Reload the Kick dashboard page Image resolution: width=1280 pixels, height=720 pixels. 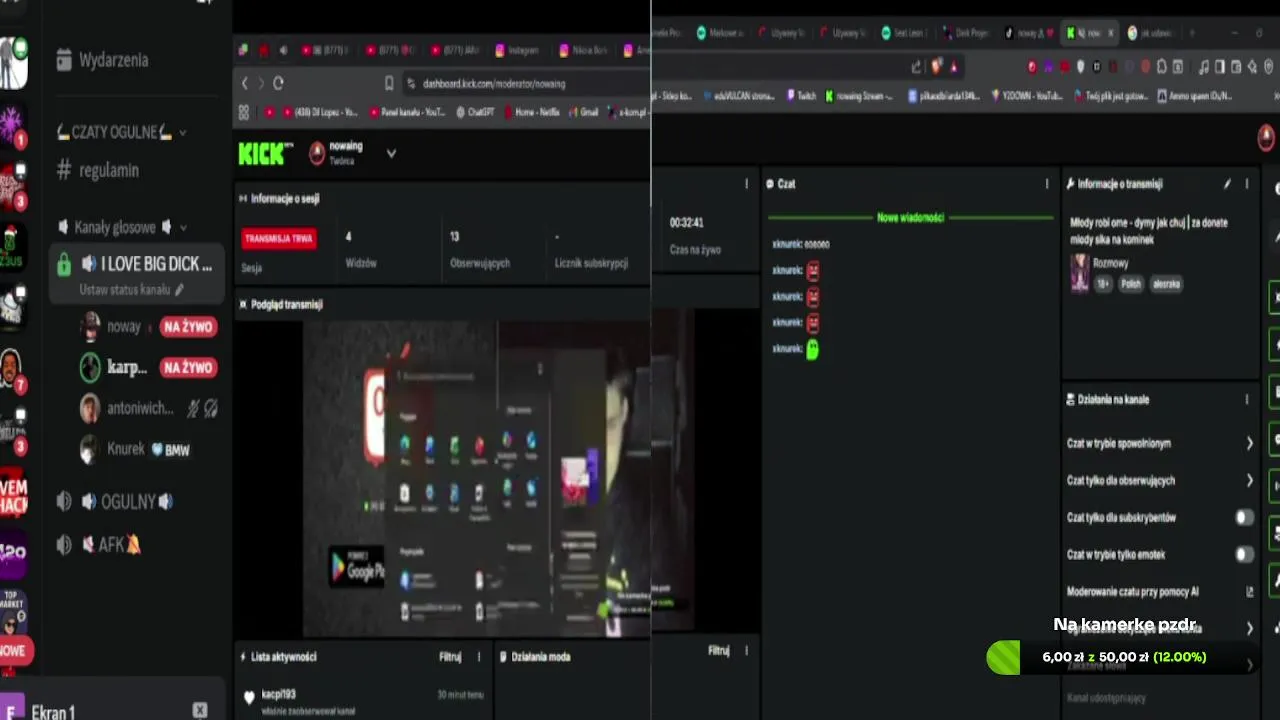[x=278, y=84]
